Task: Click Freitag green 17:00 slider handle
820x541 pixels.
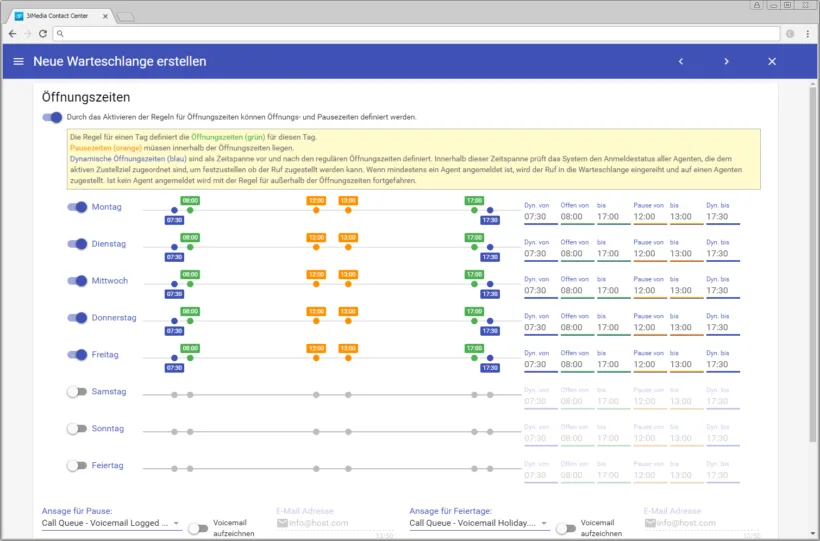Action: coord(474,358)
